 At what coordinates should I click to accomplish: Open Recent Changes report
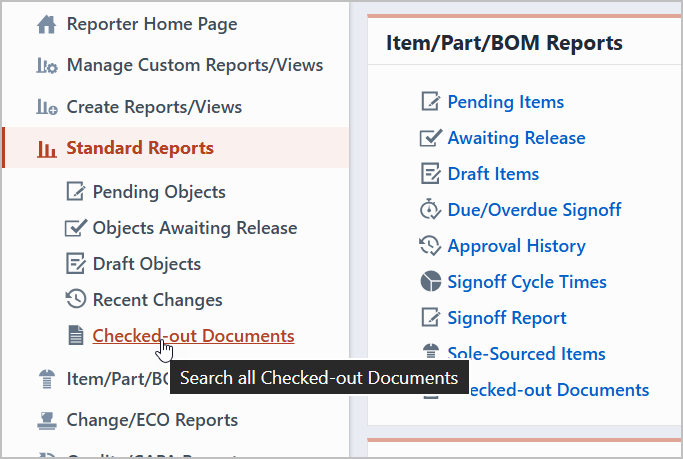coord(157,300)
